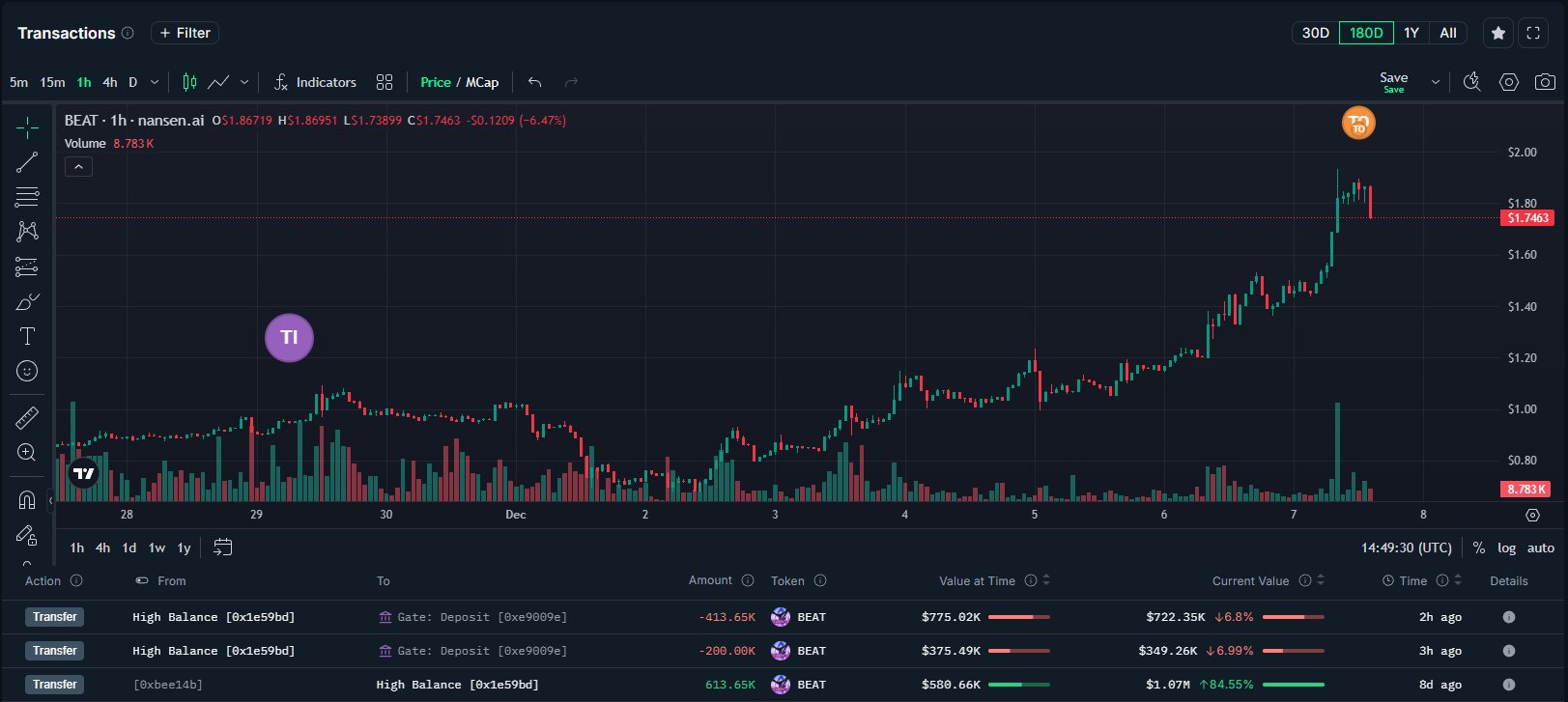Select the Text annotation tool

pos(27,336)
